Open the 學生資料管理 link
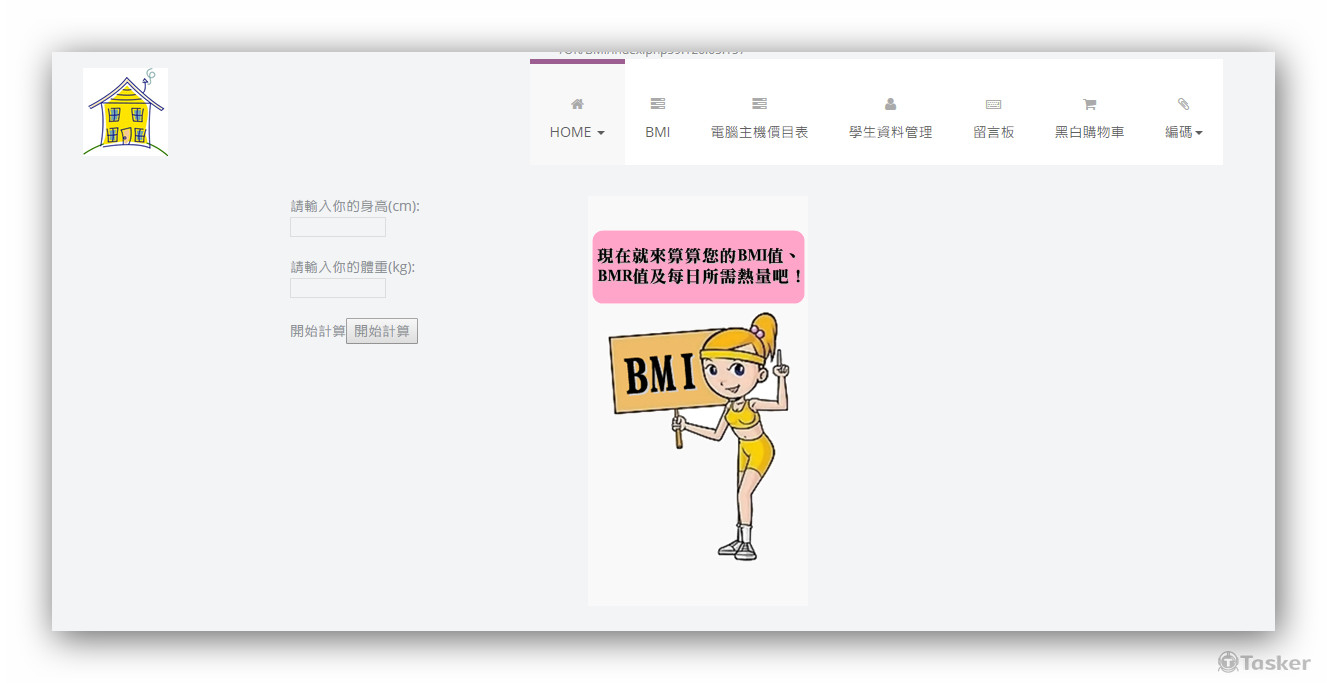 889,131
